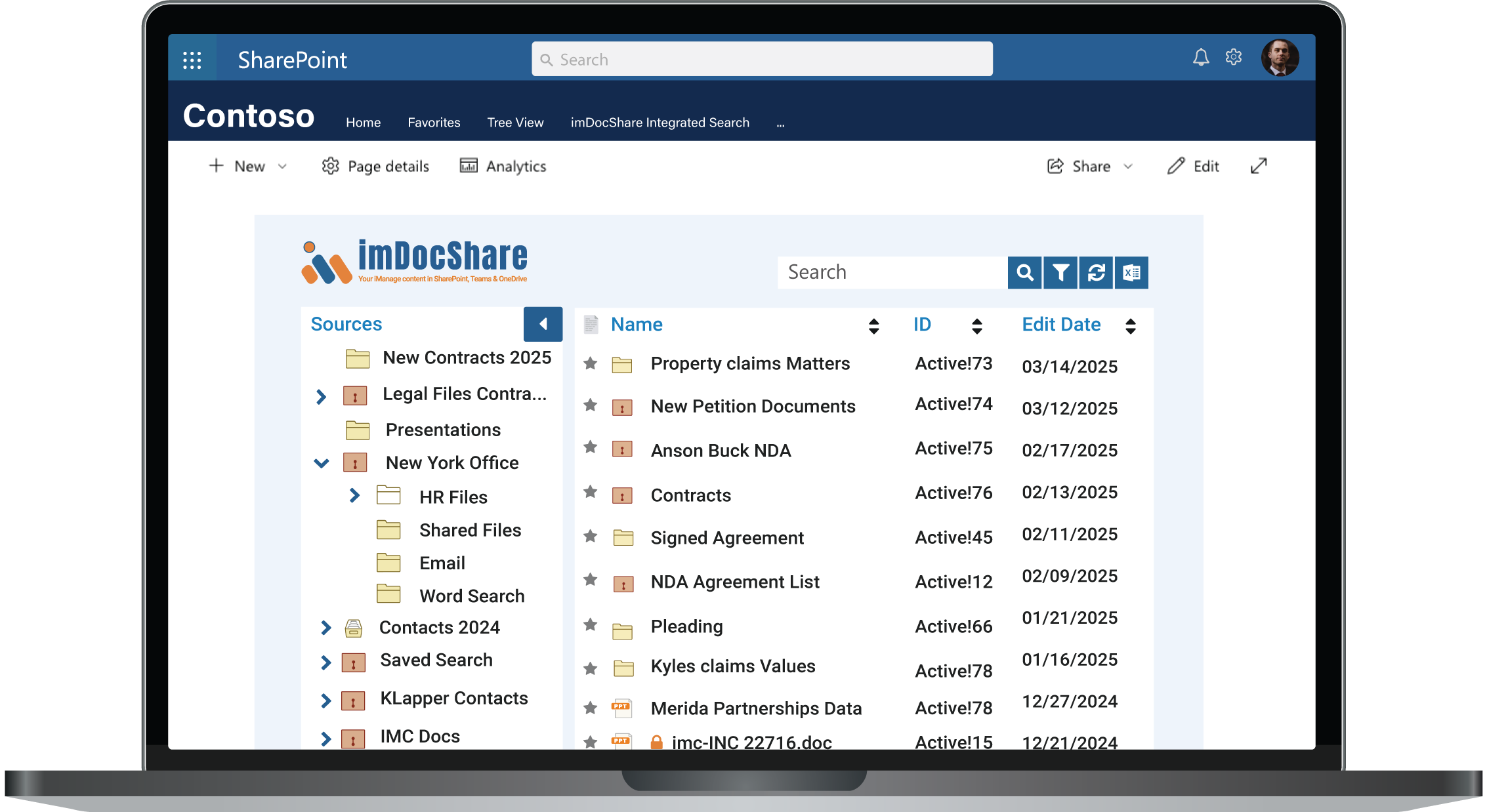Collapse the New York Office node
The height and width of the screenshot is (812, 1487).
tap(321, 463)
